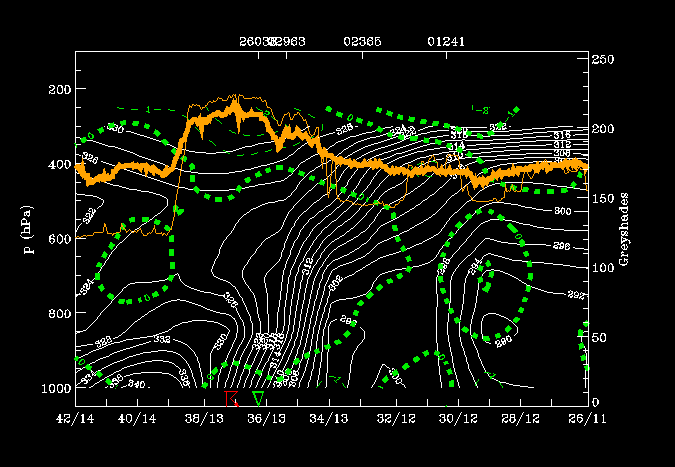Image resolution: width=675 pixels, height=467 pixels.
Task: Click the red K marker on x-axis
Action: 231,399
